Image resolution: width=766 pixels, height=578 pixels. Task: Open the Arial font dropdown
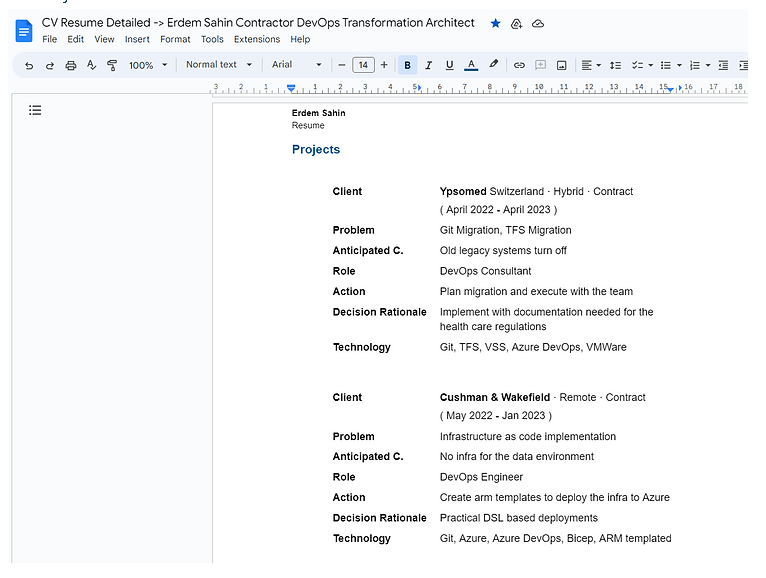click(x=297, y=64)
